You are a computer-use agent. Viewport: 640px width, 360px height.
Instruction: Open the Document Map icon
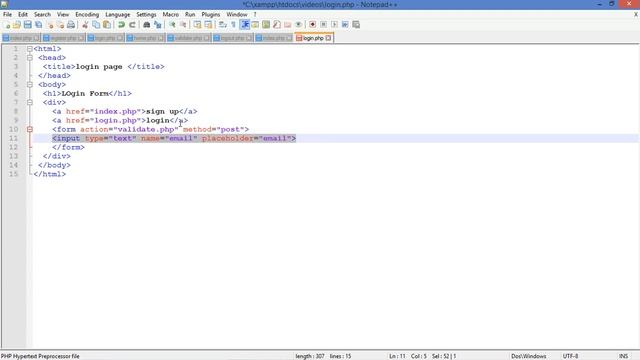(266, 25)
